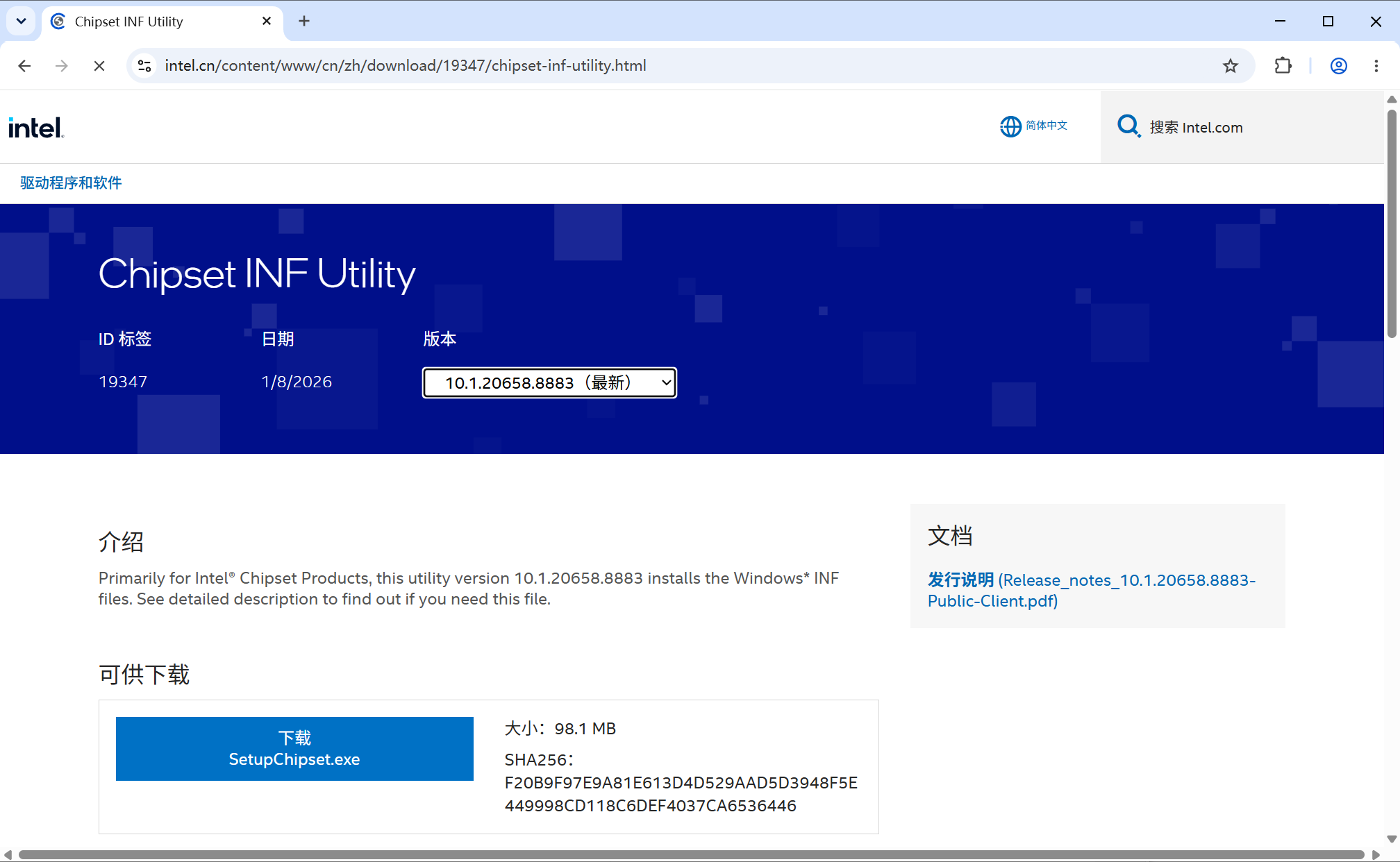
Task: Go forward to the next page
Action: pos(62,66)
